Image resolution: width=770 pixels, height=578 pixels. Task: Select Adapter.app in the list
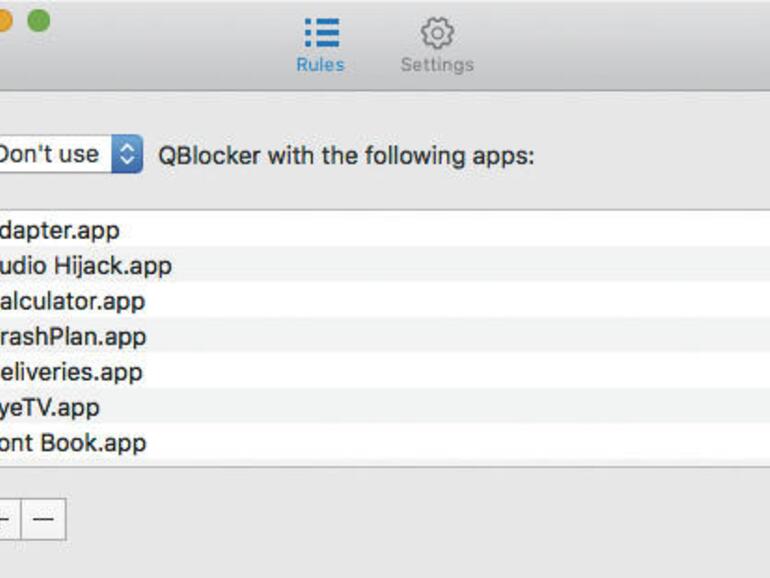point(385,230)
